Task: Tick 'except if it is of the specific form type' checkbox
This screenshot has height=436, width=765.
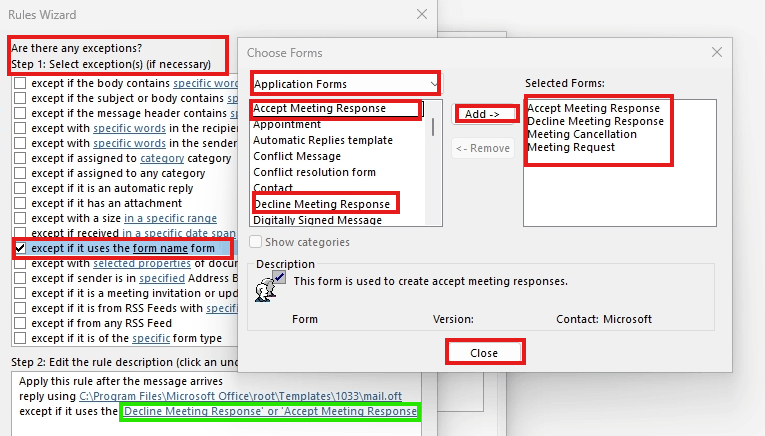Action: 20,338
